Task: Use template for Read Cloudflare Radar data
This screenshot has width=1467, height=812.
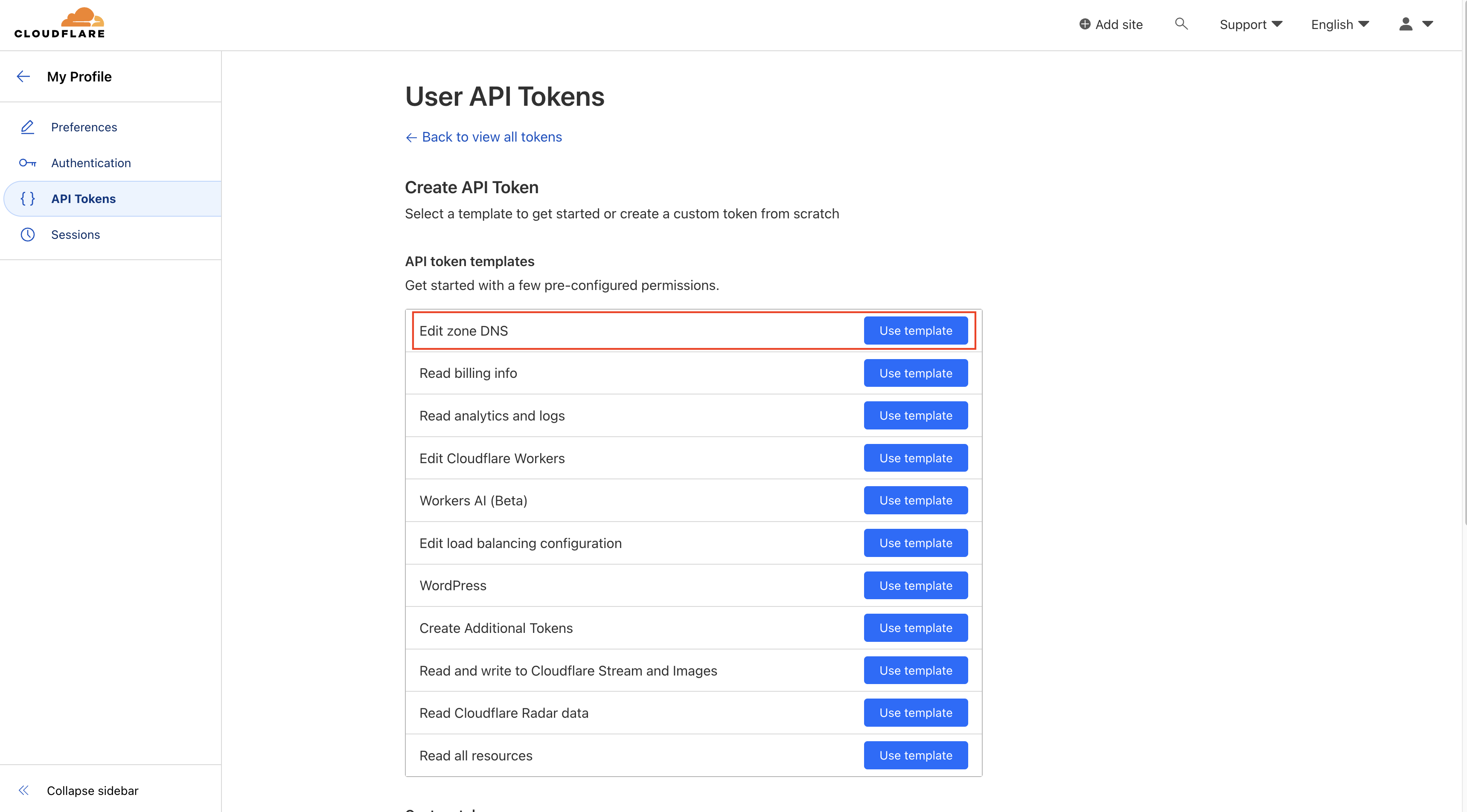Action: click(x=915, y=713)
